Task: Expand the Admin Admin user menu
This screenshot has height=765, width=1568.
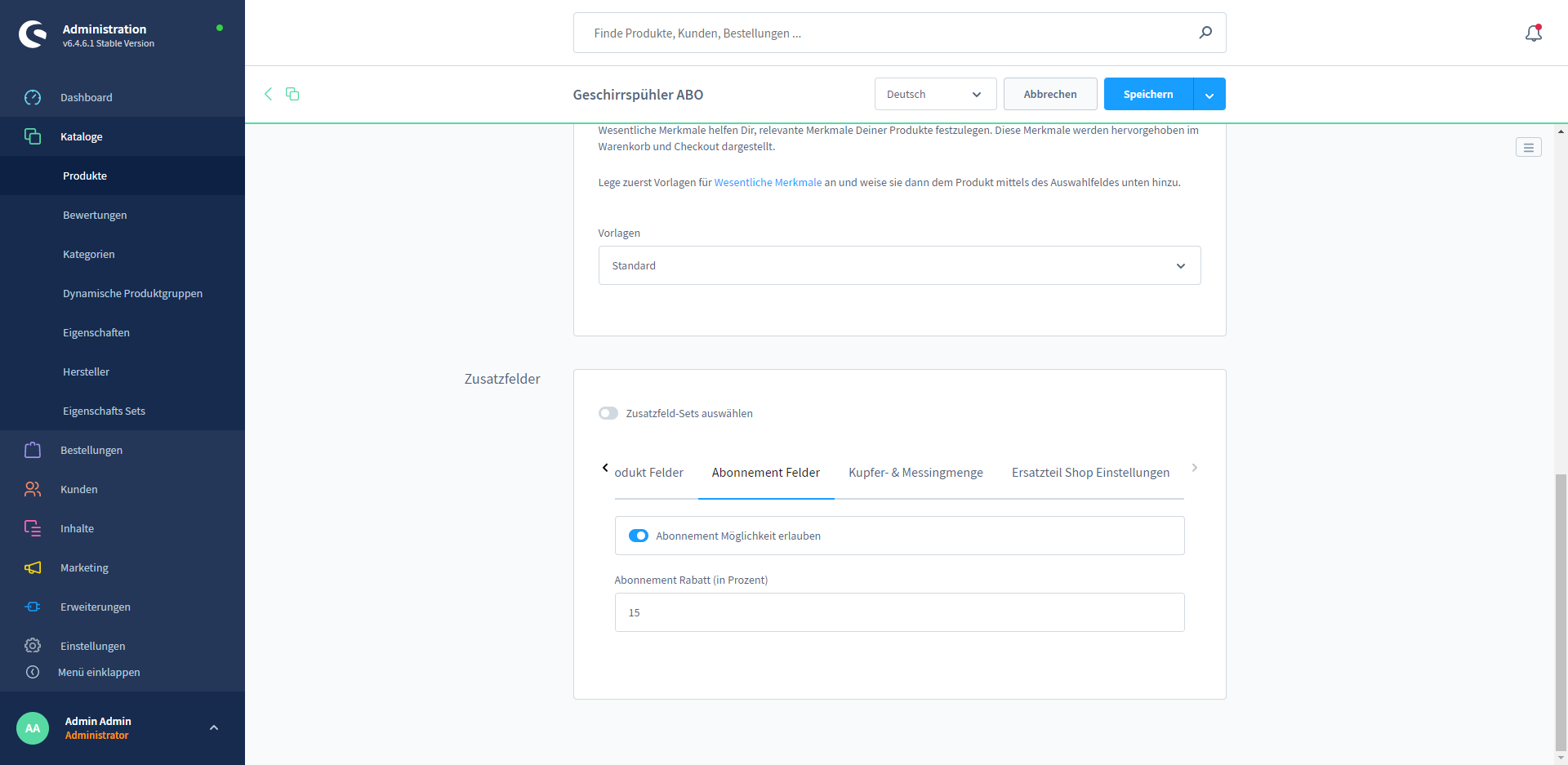Action: tap(214, 727)
